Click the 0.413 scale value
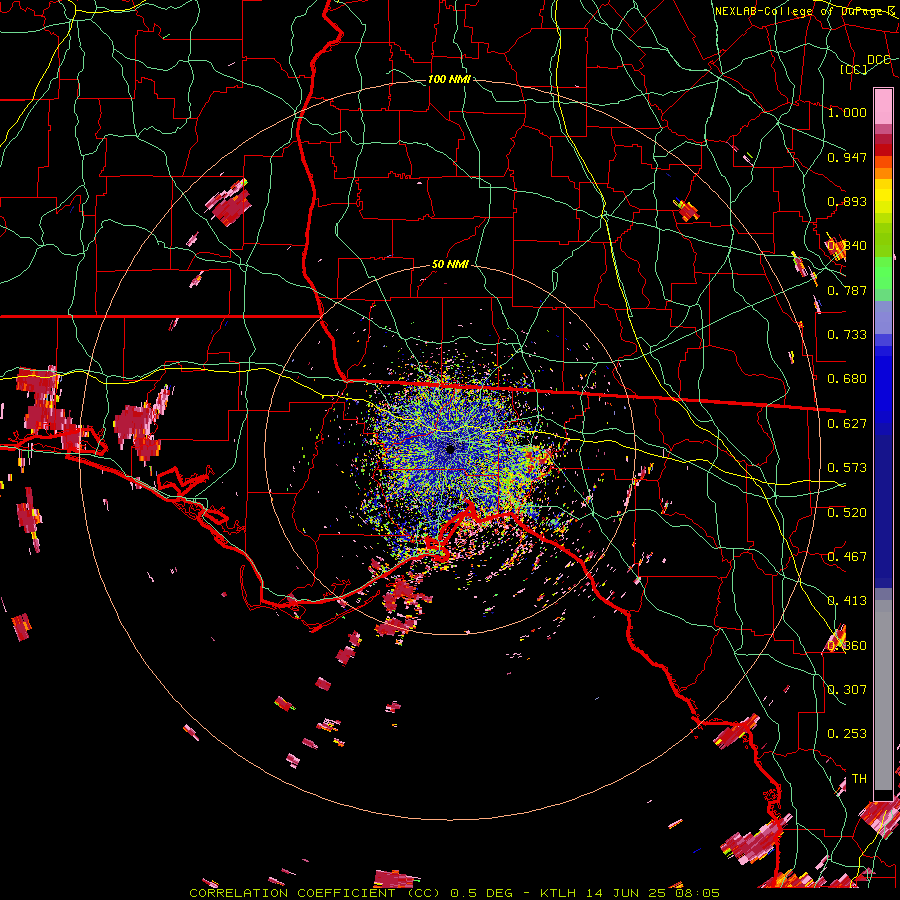The width and height of the screenshot is (900, 900). [x=847, y=601]
